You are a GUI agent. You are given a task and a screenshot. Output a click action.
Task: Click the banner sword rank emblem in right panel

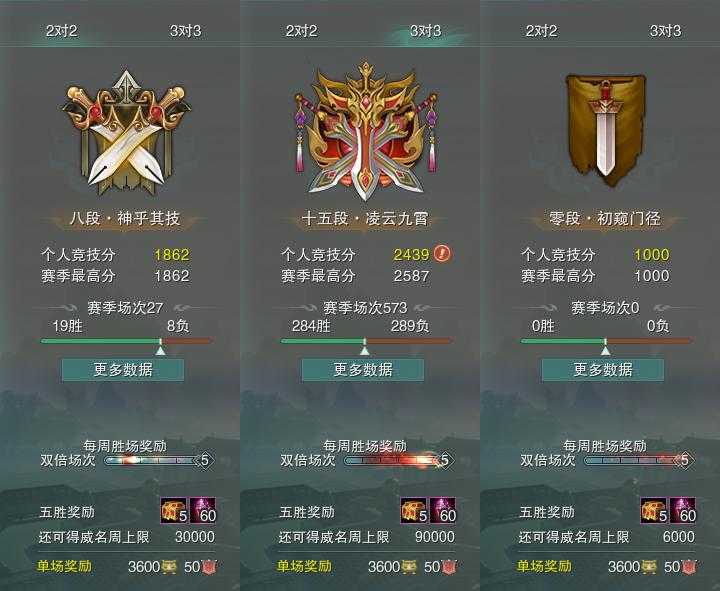[606, 130]
